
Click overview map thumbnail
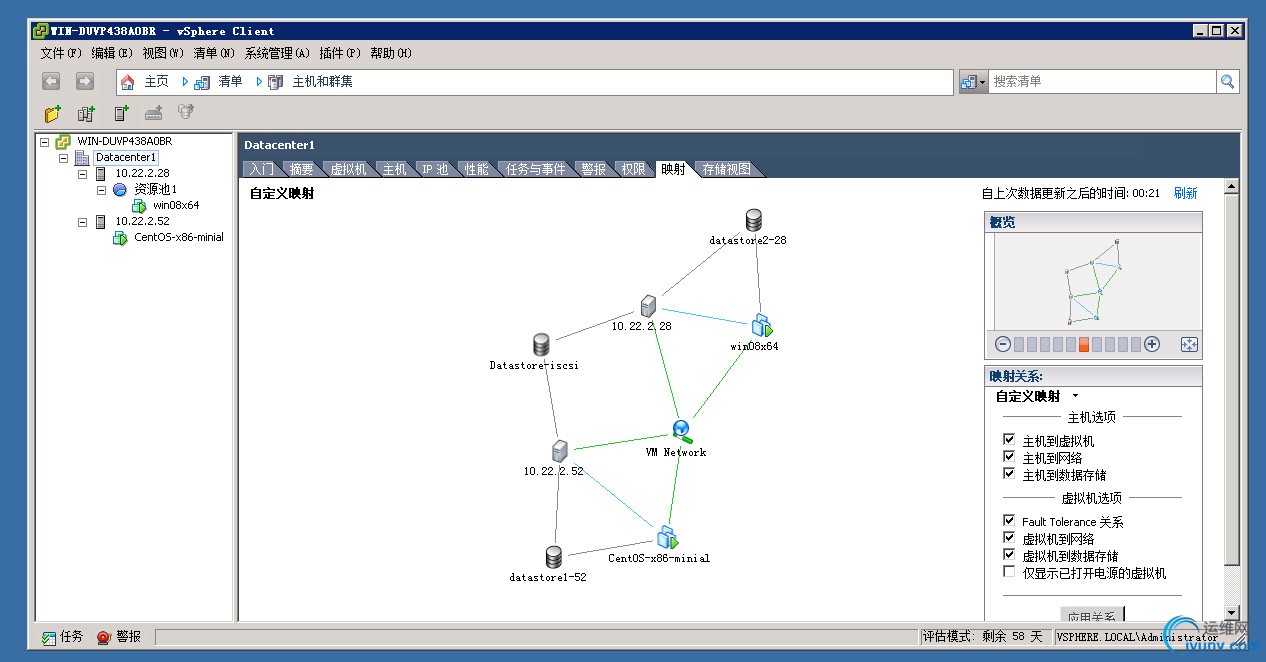1096,281
